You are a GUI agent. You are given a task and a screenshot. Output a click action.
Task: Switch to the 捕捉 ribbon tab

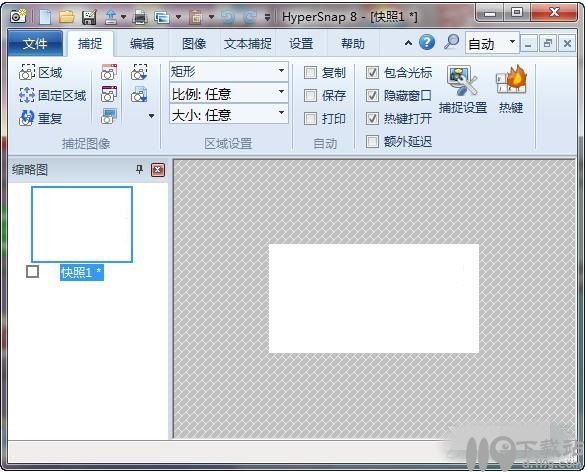click(x=90, y=44)
